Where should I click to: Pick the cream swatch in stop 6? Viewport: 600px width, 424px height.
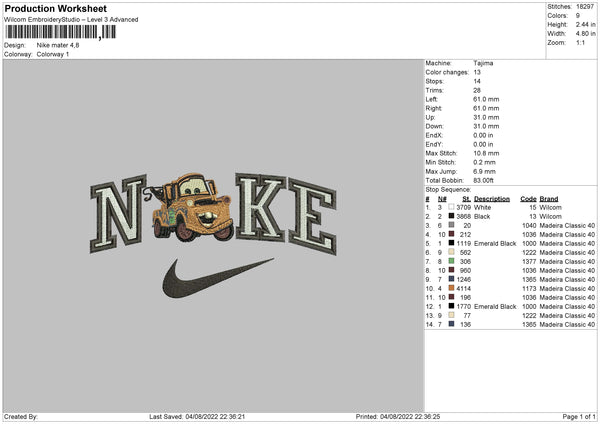[x=451, y=253]
